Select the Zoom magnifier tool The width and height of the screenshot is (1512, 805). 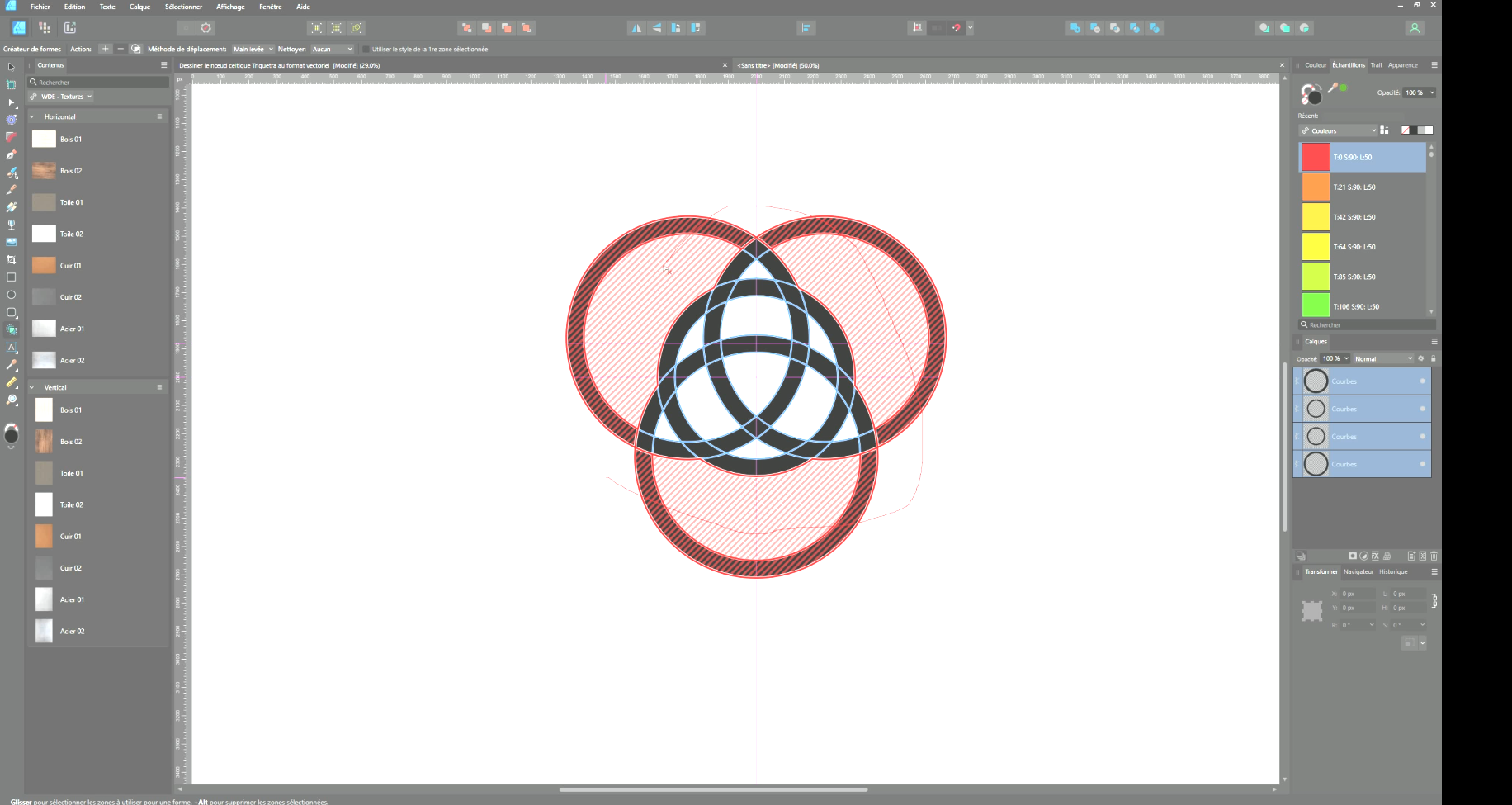point(12,400)
